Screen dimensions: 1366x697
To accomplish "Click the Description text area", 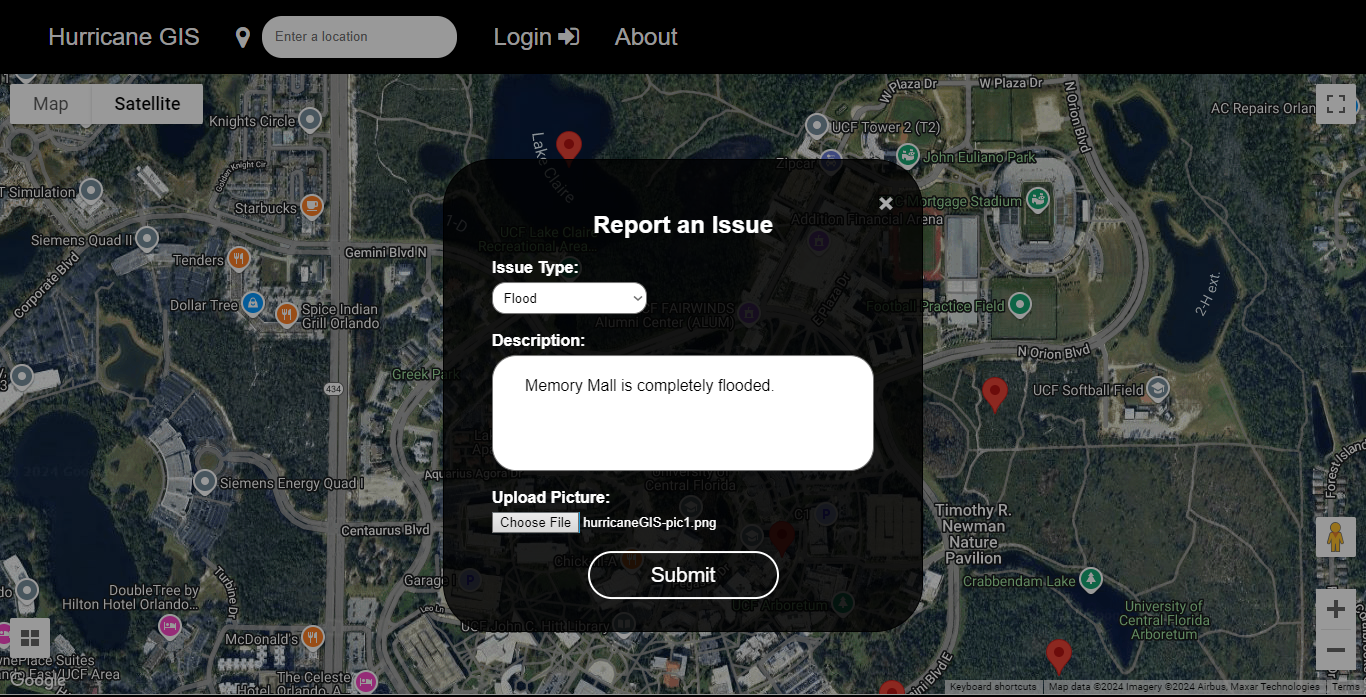I will pyautogui.click(x=683, y=413).
